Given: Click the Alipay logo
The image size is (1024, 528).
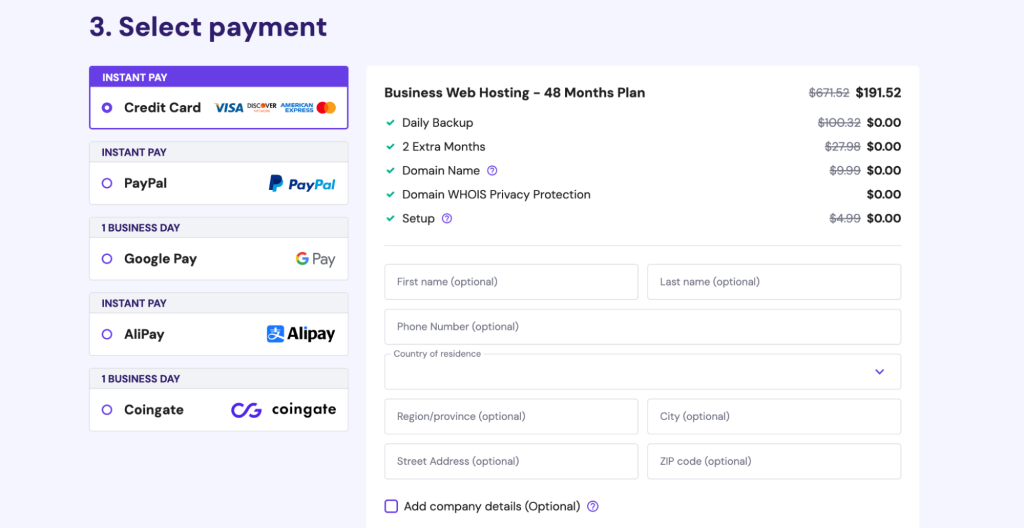Looking at the screenshot, I should coord(301,334).
